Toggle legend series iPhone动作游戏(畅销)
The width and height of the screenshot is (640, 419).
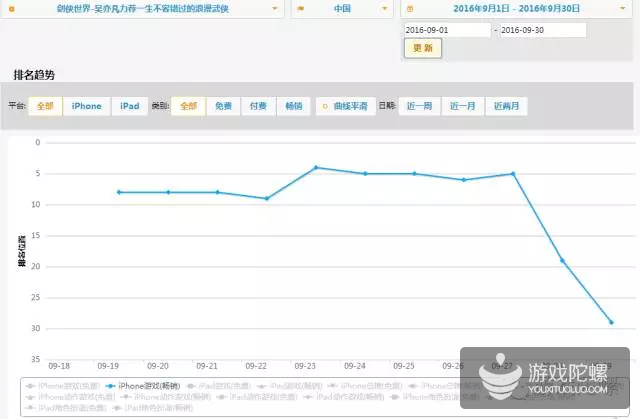coord(166,397)
